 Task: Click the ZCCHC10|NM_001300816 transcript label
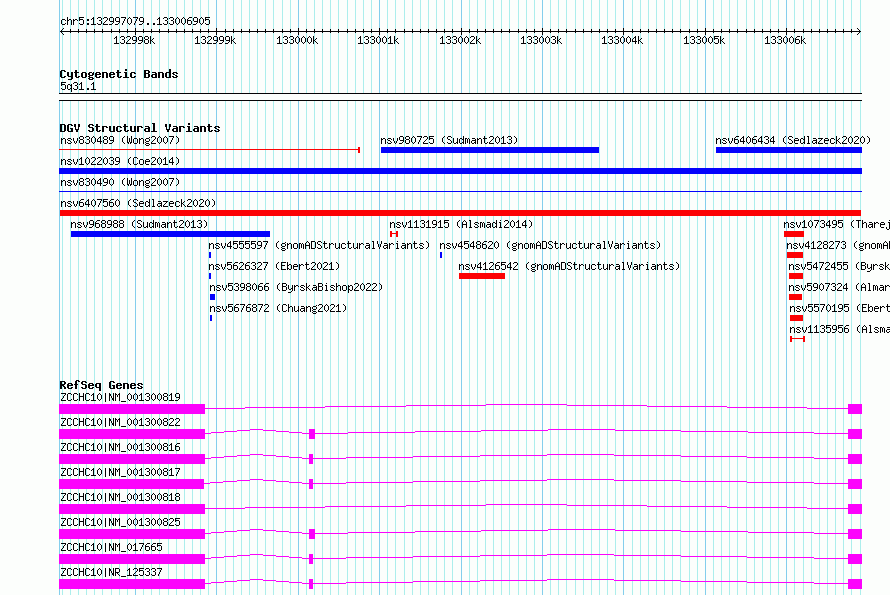120,447
